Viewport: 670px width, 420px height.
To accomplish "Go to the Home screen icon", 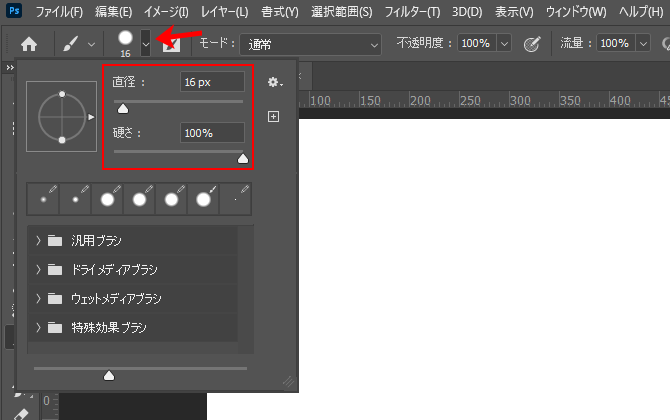I will point(29,44).
